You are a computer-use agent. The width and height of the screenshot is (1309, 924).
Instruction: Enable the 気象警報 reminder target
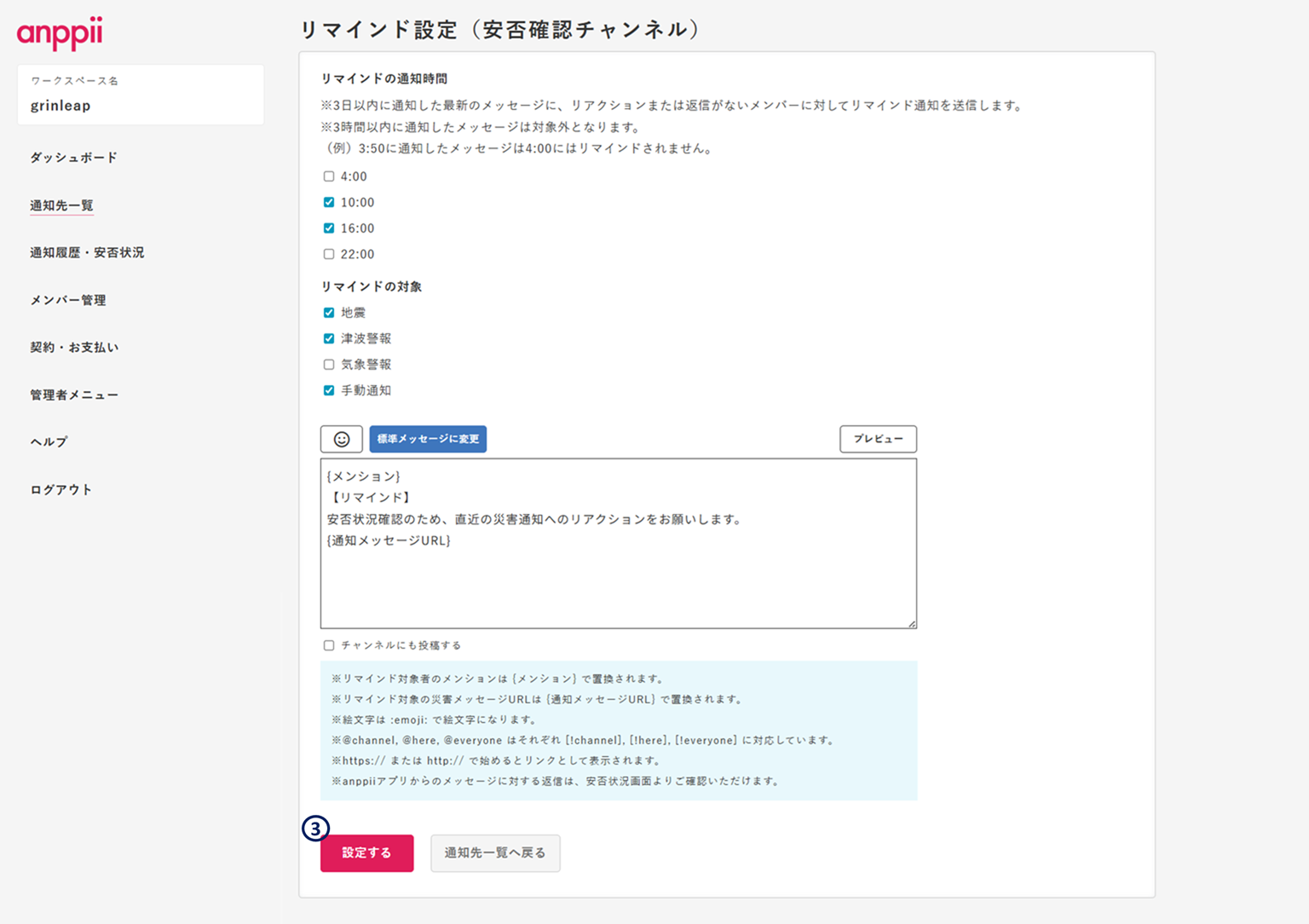tap(329, 365)
